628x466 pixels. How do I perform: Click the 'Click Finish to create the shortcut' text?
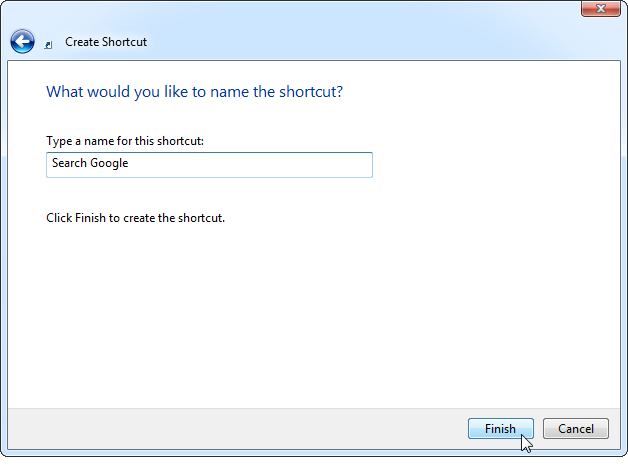pyautogui.click(x=135, y=218)
